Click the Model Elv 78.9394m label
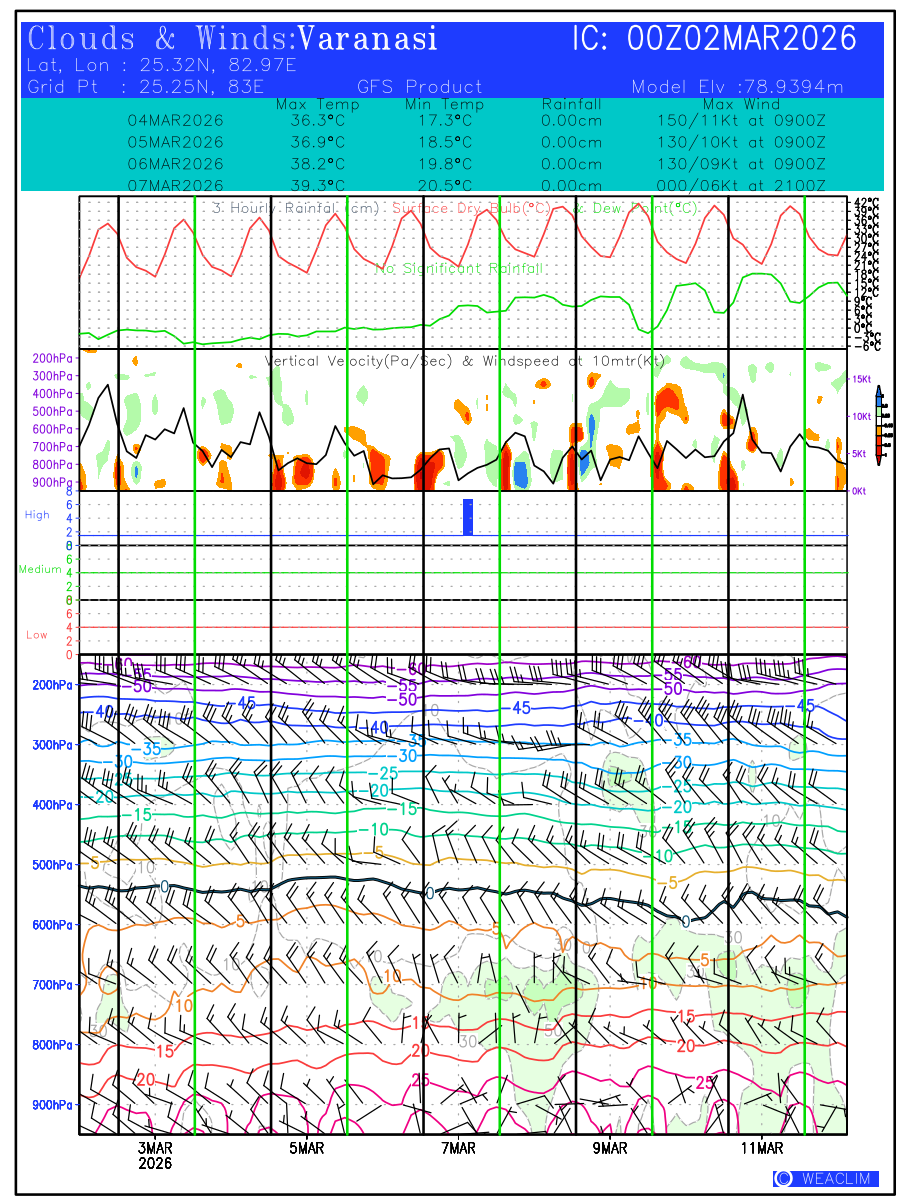 (737, 87)
